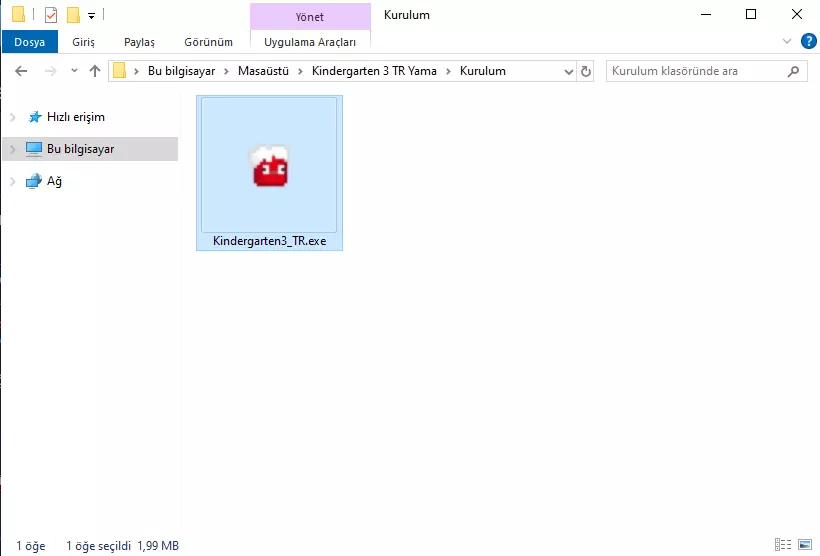Open the Paylaş ribbon tab
820x556 pixels.
pyautogui.click(x=139, y=42)
